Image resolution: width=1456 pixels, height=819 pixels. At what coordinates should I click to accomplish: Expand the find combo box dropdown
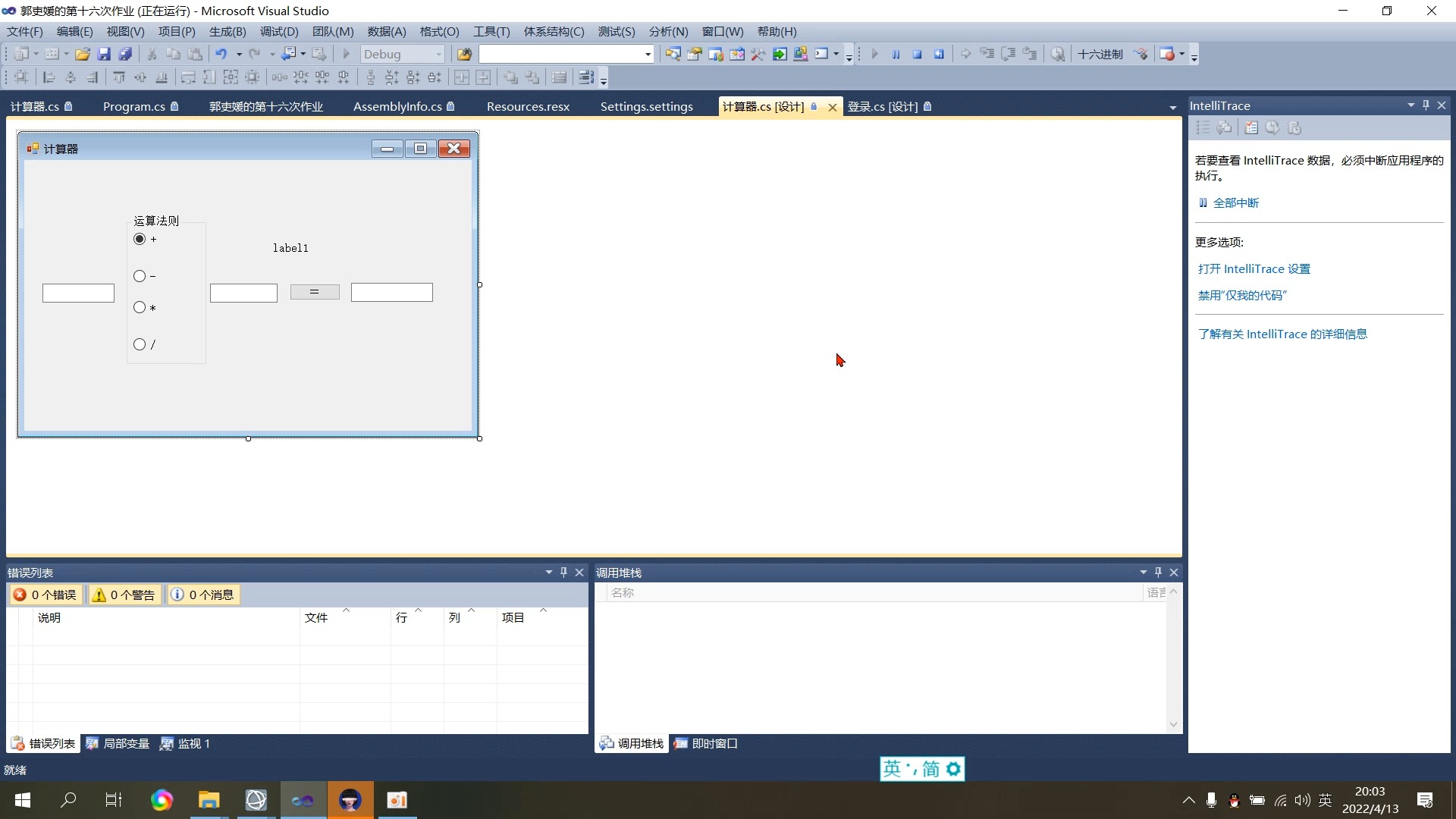[x=648, y=54]
